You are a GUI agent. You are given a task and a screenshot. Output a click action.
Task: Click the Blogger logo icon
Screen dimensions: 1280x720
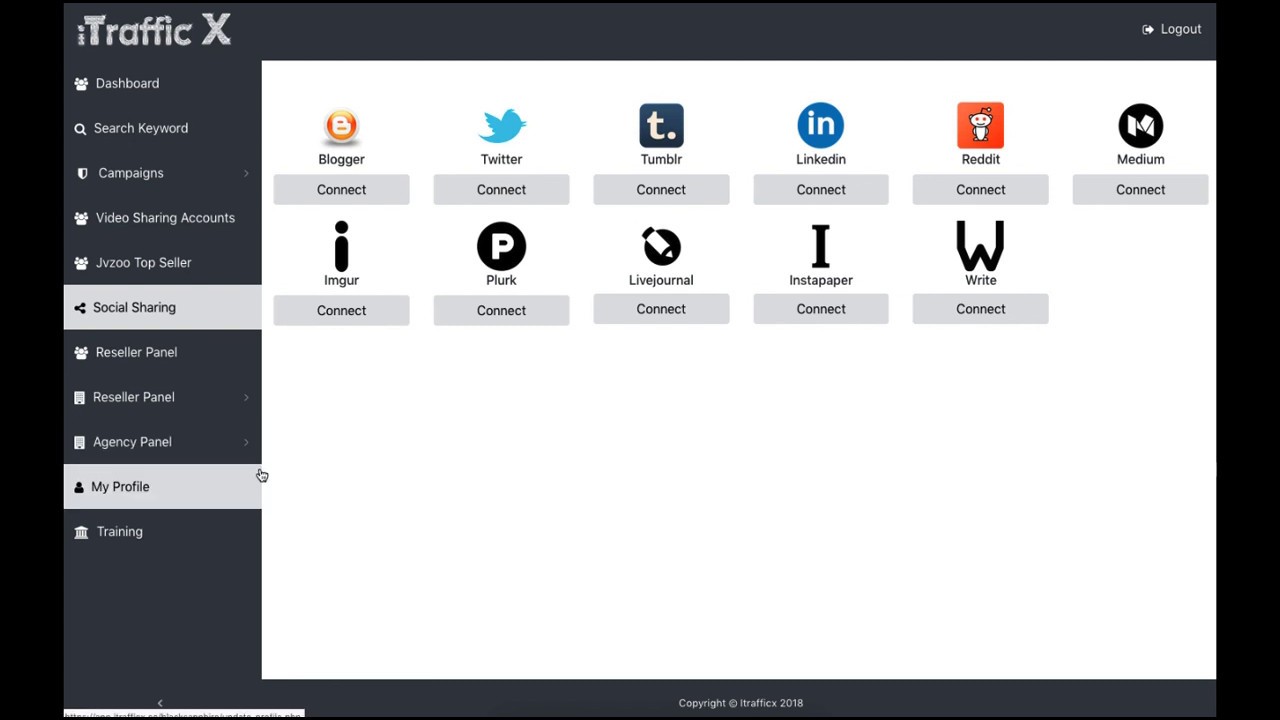tap(341, 126)
